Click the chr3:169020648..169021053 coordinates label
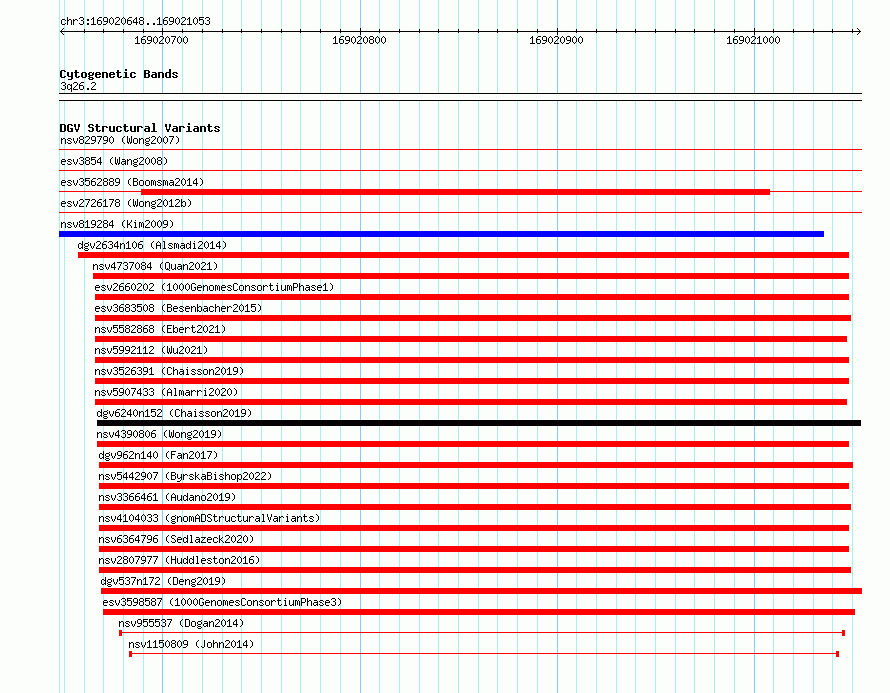The width and height of the screenshot is (890, 693). (135, 21)
